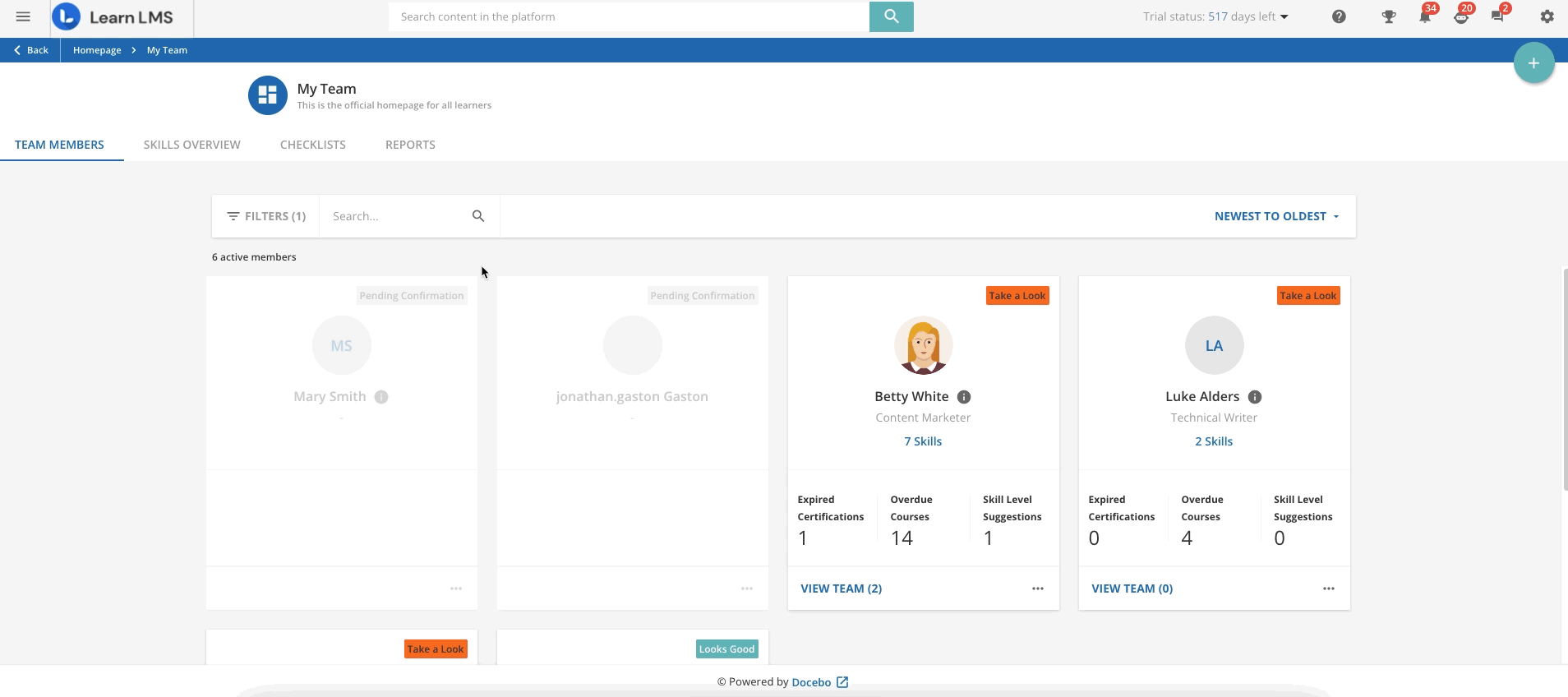The image size is (1568, 697).
Task: Click the teal search magnifier button
Action: 891,16
